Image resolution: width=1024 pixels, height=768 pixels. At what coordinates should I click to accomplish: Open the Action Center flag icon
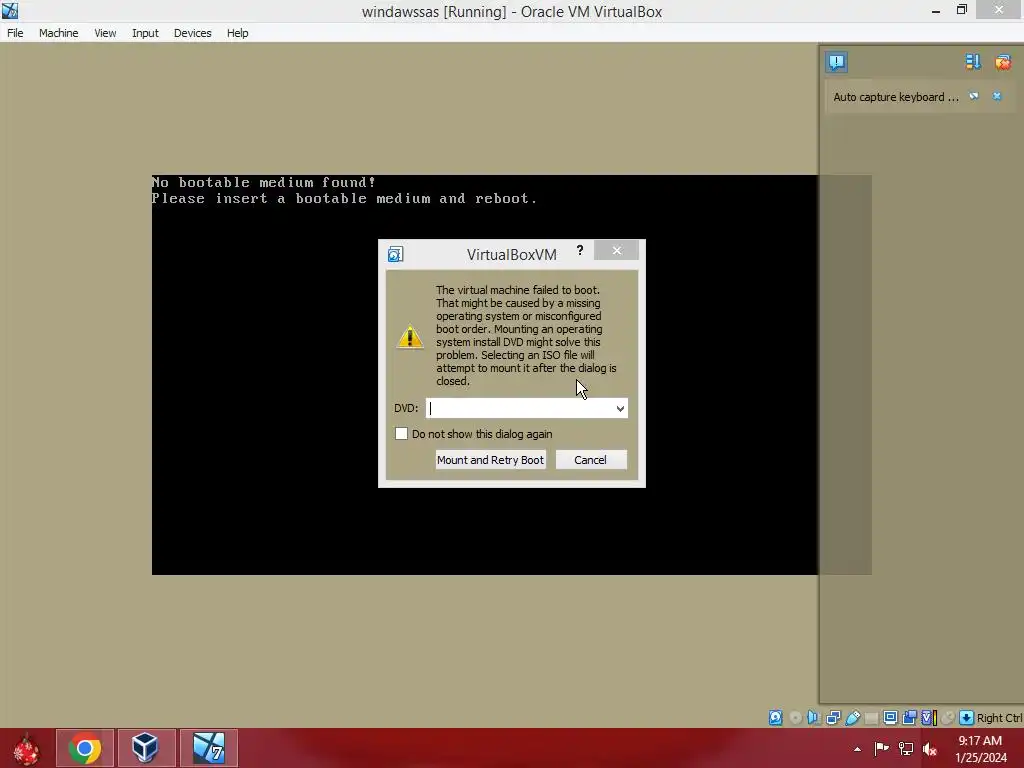[x=881, y=749]
